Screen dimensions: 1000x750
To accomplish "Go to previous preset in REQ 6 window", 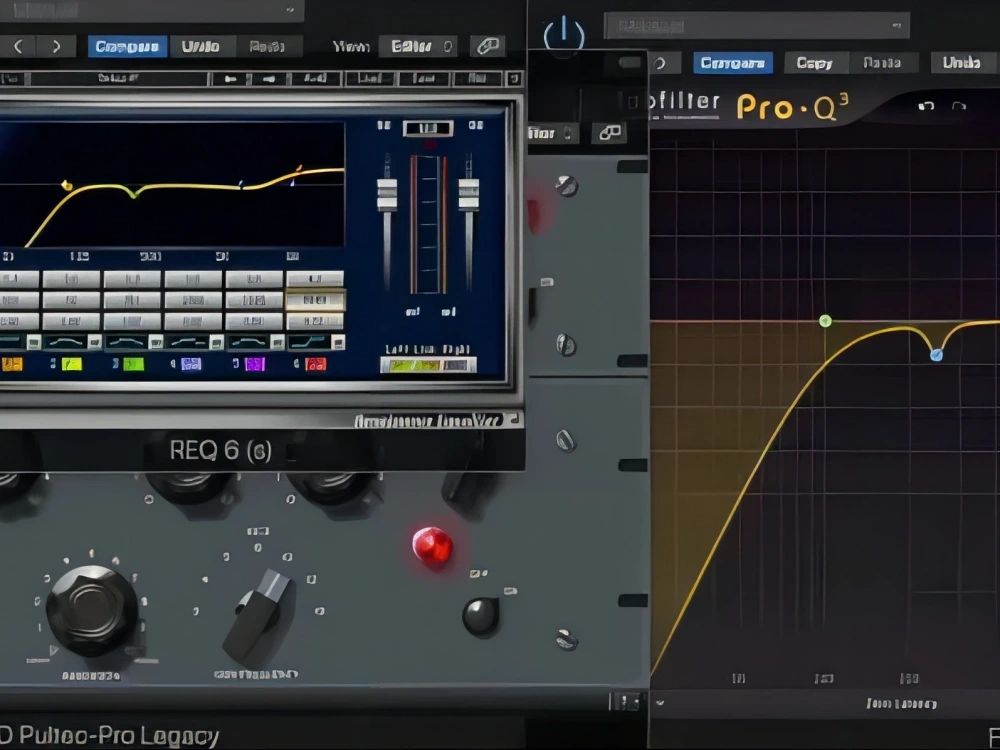I will 18,46.
